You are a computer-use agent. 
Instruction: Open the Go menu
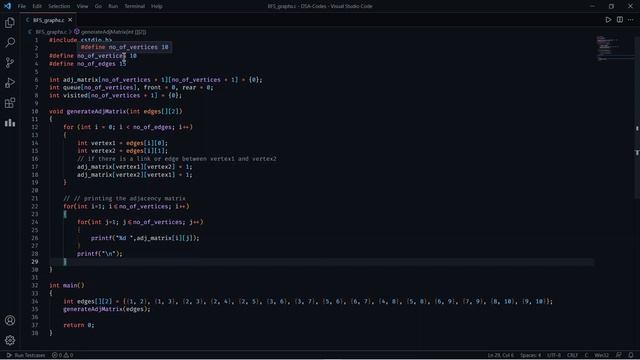pyautogui.click(x=98, y=6)
